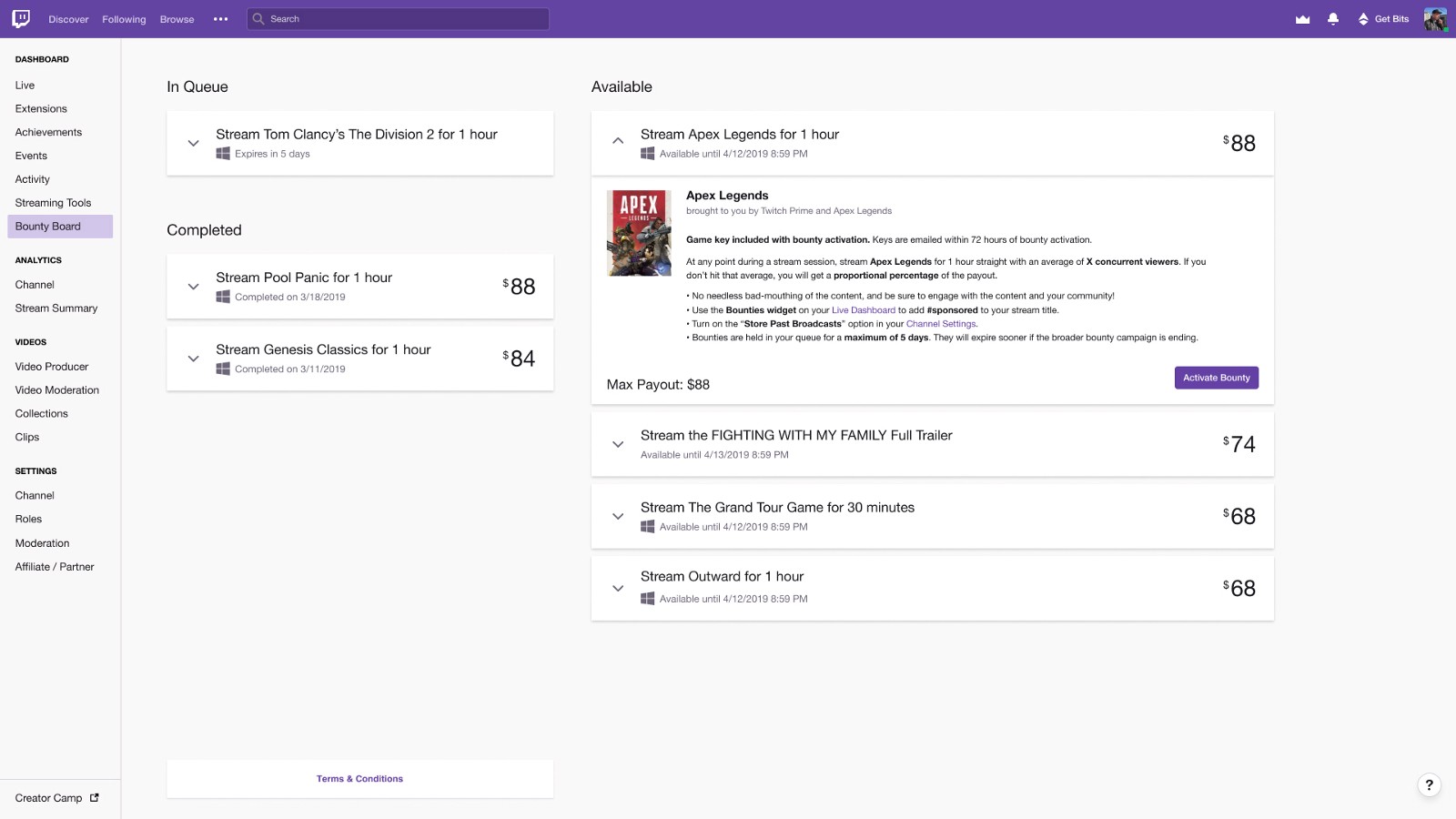Expand the Tom Clancy's Division 2 bounty
Image resolution: width=1456 pixels, height=819 pixels.
(193, 143)
